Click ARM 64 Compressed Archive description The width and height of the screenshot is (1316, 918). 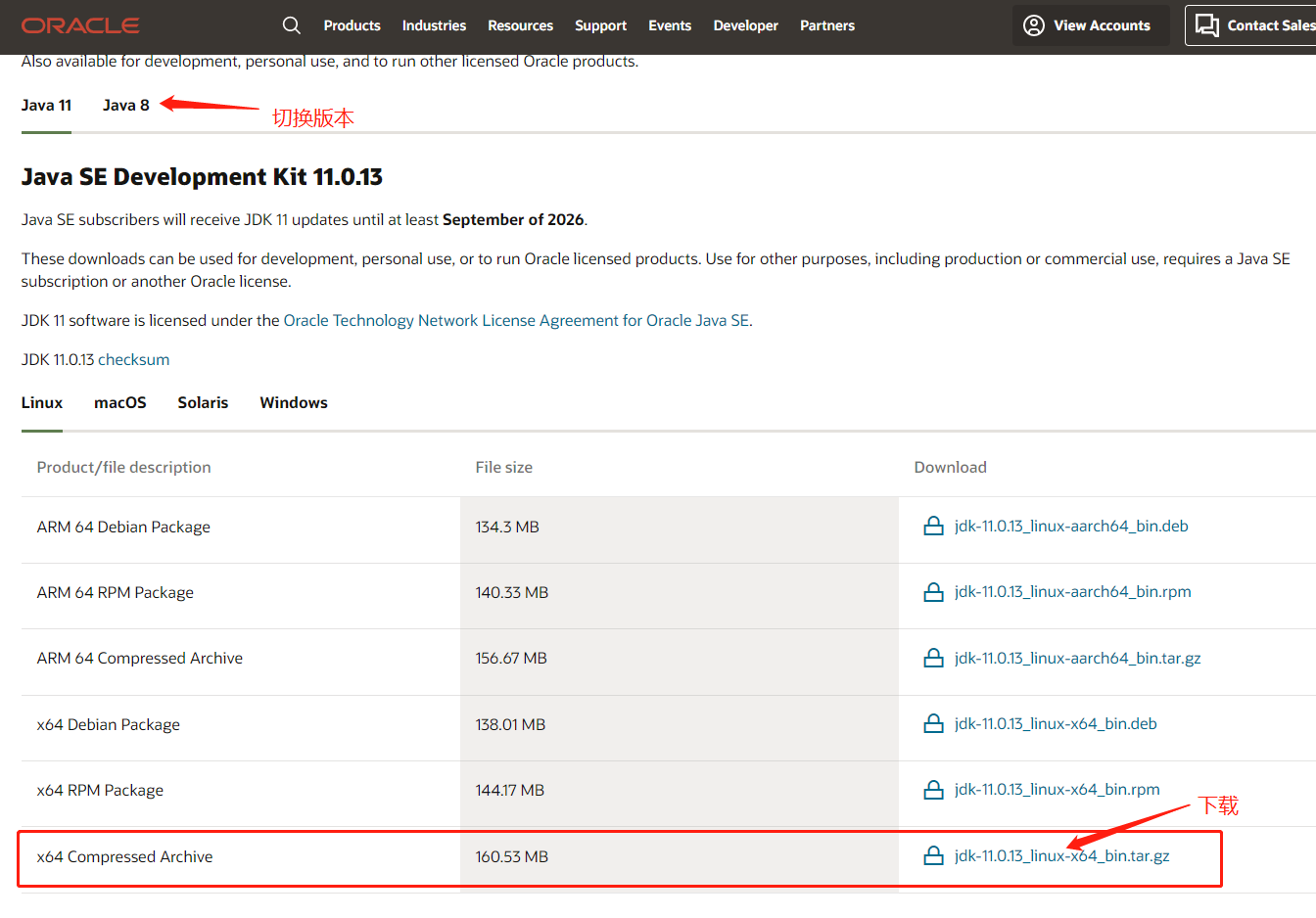140,658
